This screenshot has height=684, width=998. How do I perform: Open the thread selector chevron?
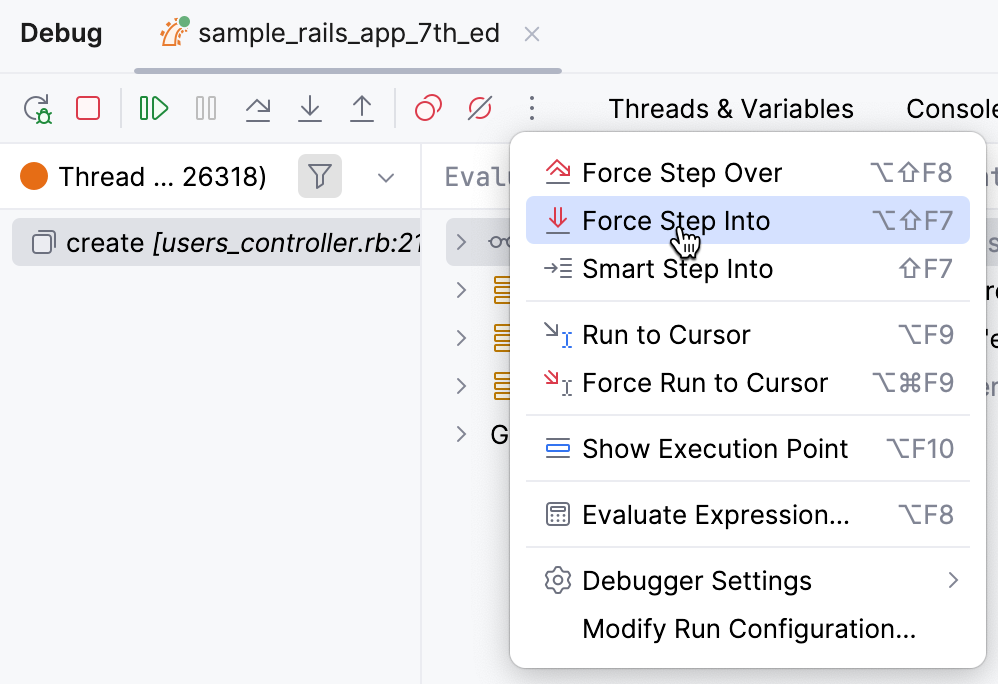click(x=386, y=176)
